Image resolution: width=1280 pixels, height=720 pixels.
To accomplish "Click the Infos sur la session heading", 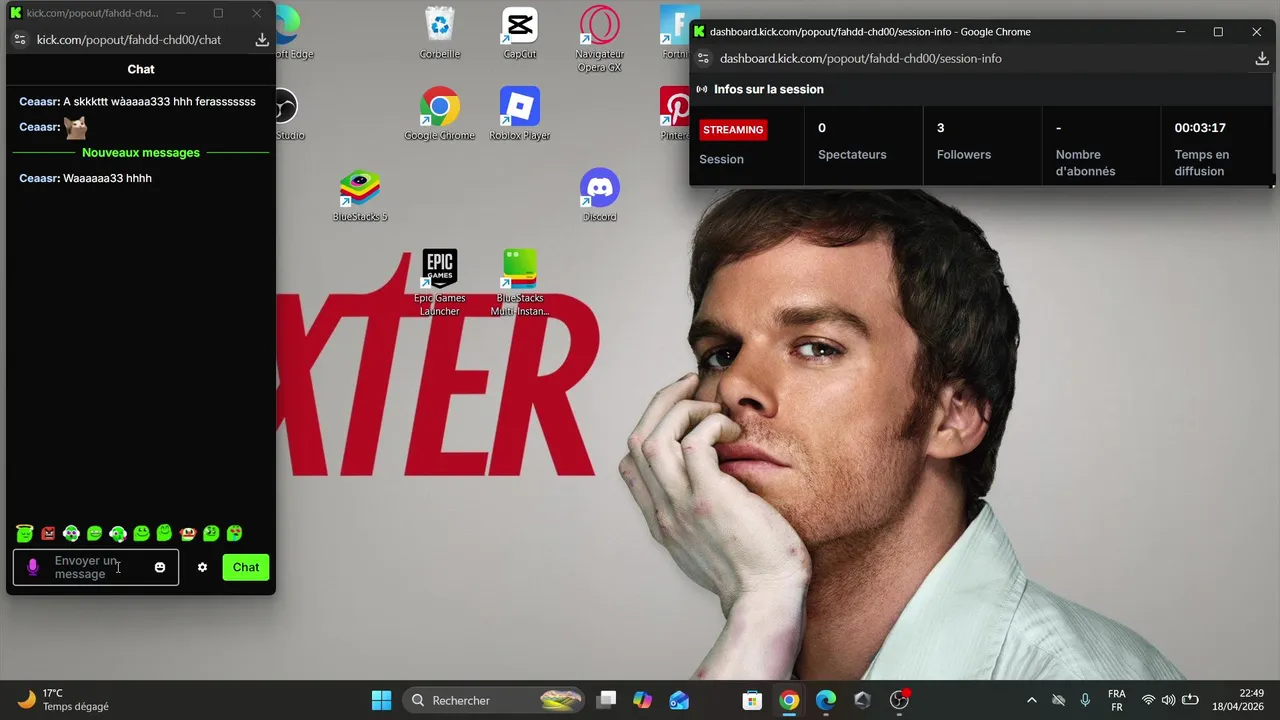I will point(769,89).
